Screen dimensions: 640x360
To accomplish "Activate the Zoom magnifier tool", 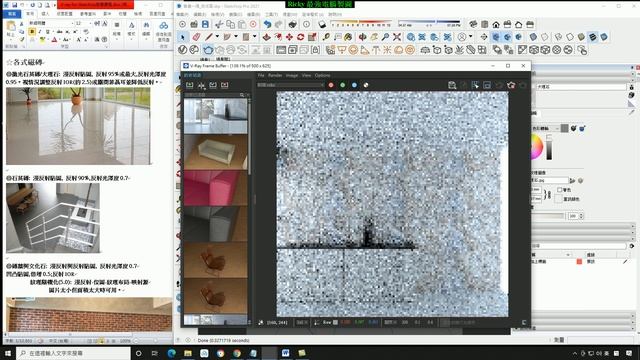I will [385, 37].
